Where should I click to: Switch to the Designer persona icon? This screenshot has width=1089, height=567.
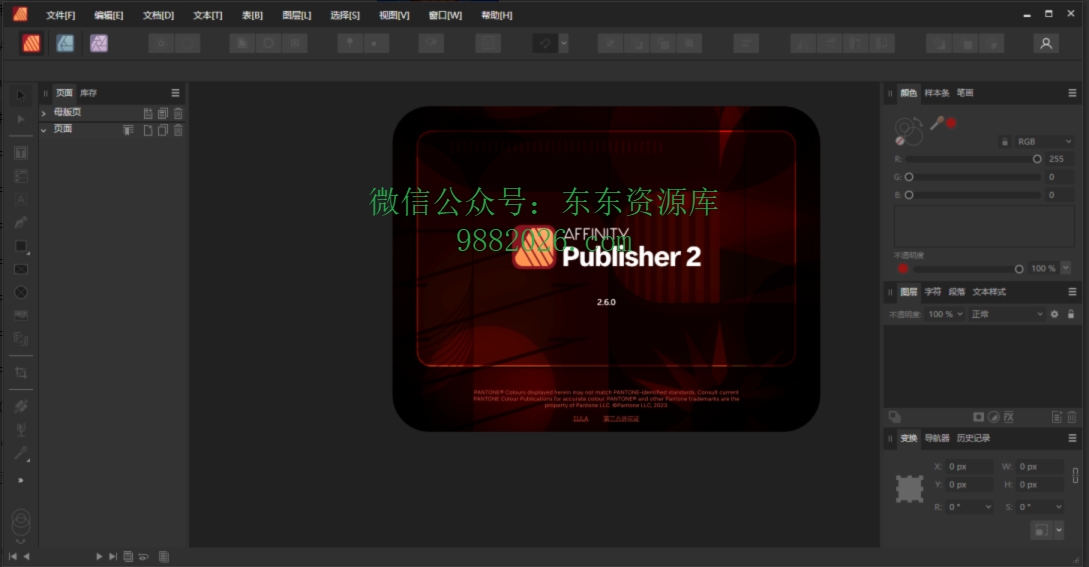tap(65, 43)
